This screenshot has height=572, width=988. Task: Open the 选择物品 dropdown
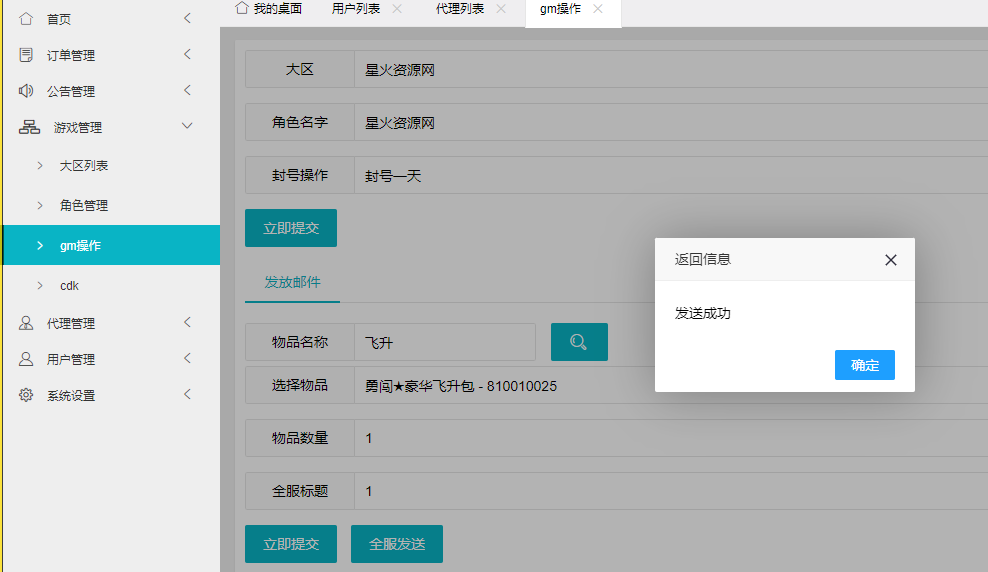point(671,386)
